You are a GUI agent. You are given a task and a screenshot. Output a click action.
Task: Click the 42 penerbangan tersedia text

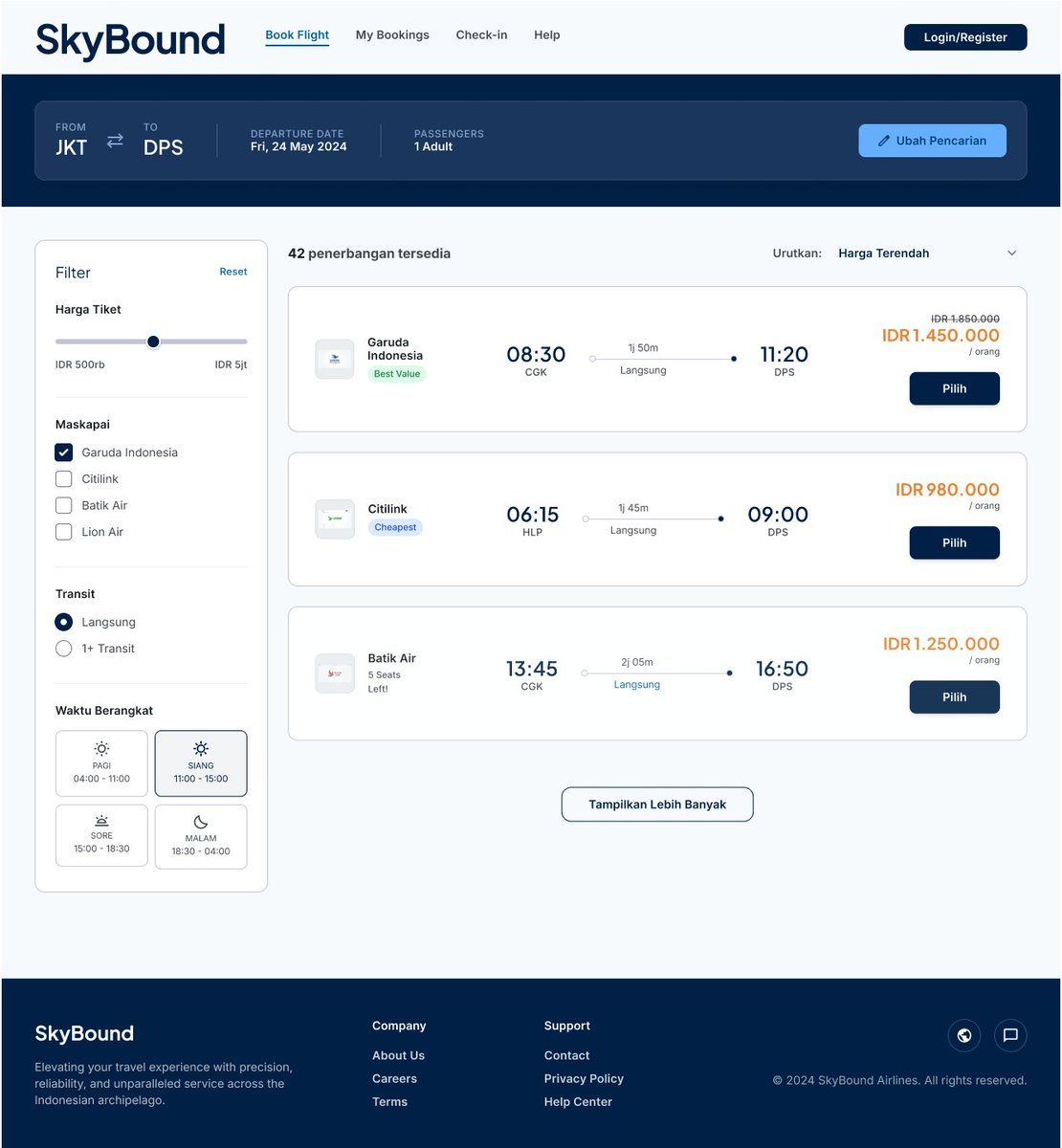(369, 254)
